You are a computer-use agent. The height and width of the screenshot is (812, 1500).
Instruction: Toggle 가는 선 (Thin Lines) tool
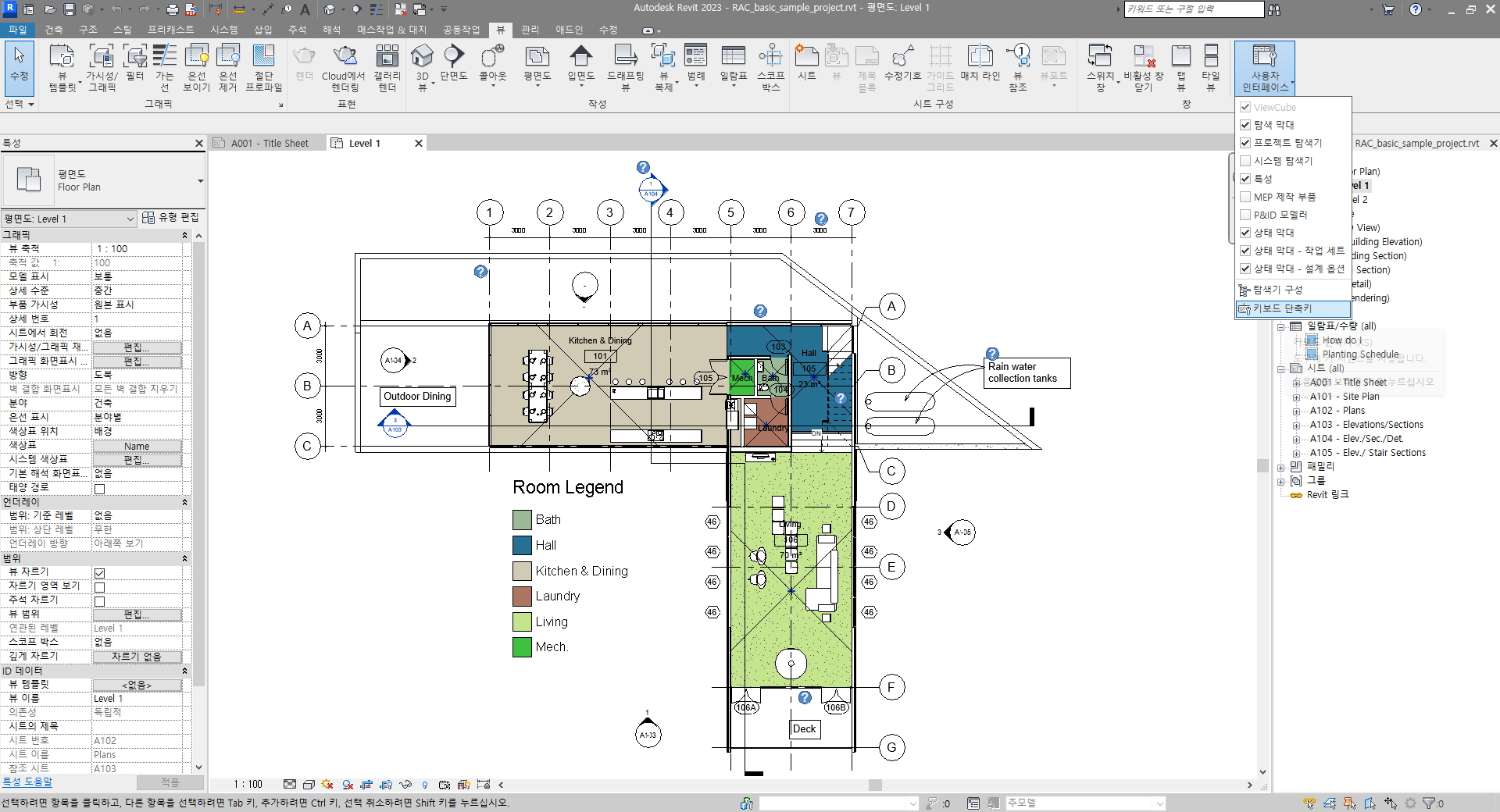(x=164, y=67)
